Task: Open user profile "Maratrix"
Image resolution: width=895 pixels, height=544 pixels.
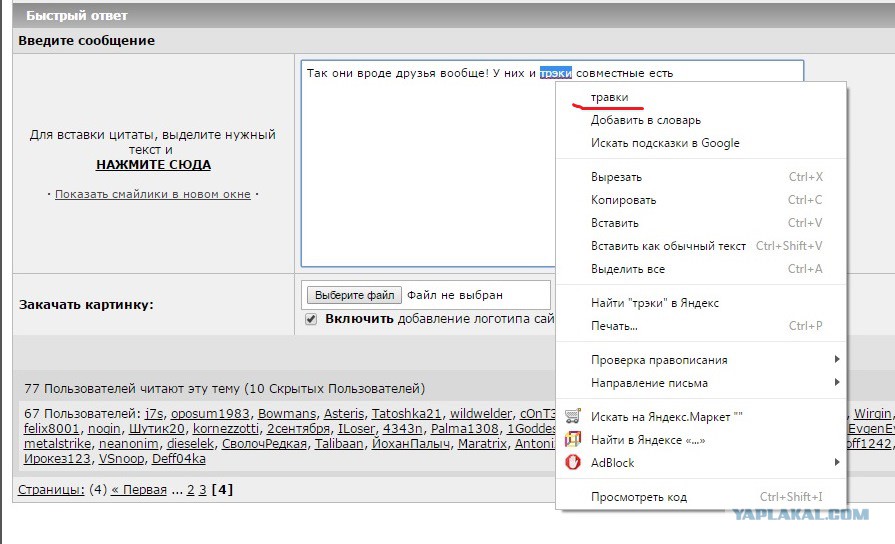Action: pos(482,444)
